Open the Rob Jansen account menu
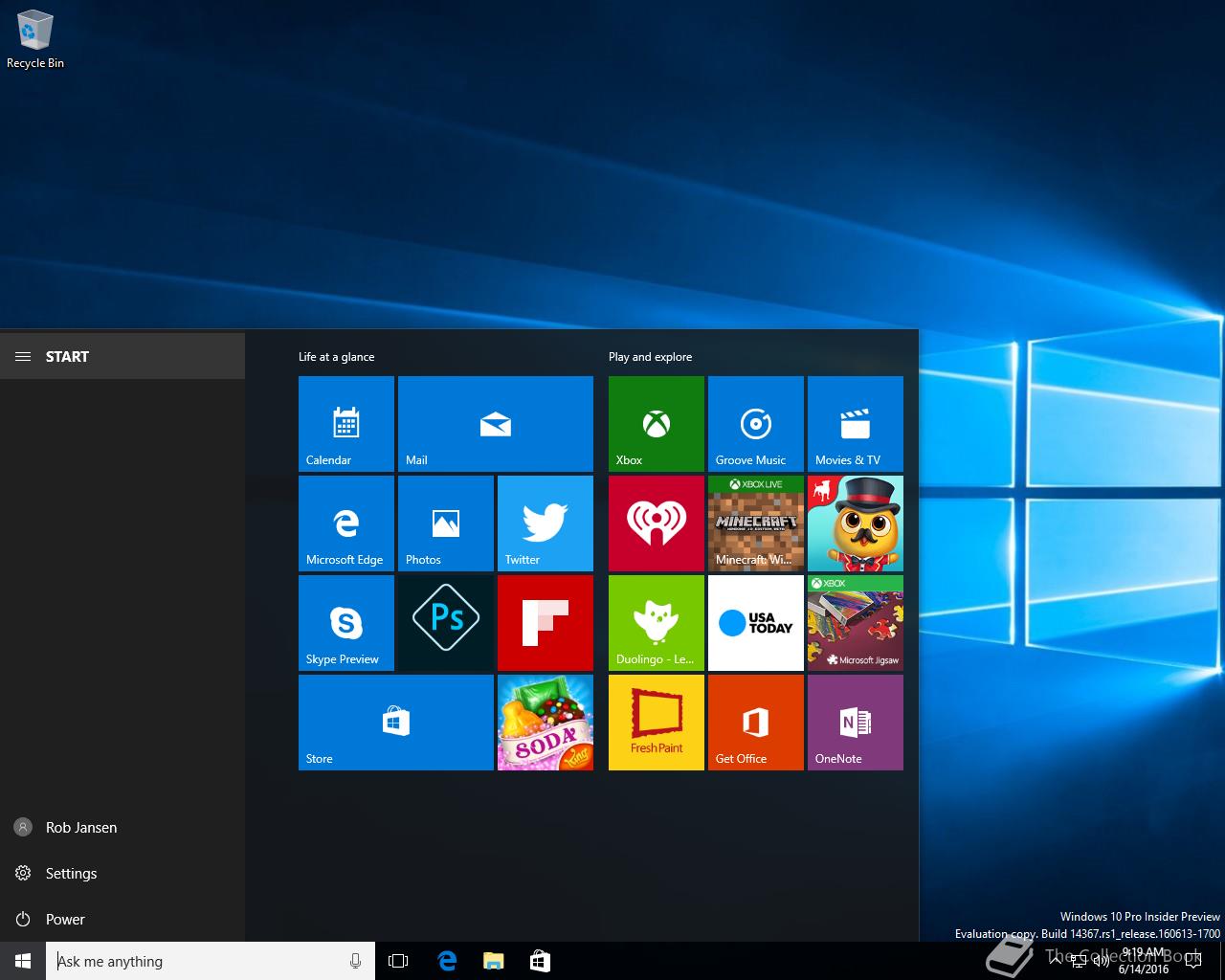 [x=122, y=828]
